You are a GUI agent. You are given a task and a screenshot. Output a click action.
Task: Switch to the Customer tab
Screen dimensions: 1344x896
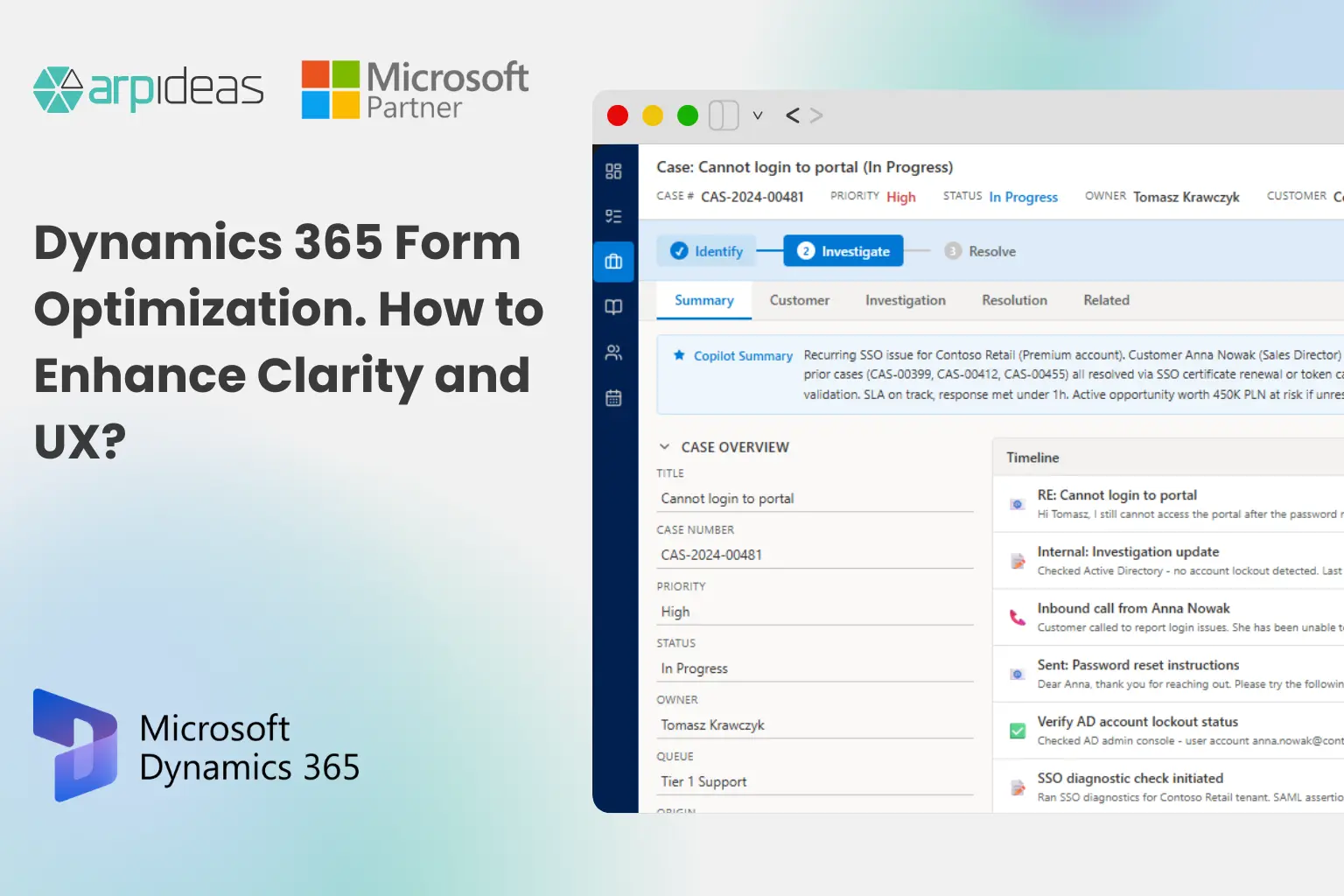(x=799, y=300)
